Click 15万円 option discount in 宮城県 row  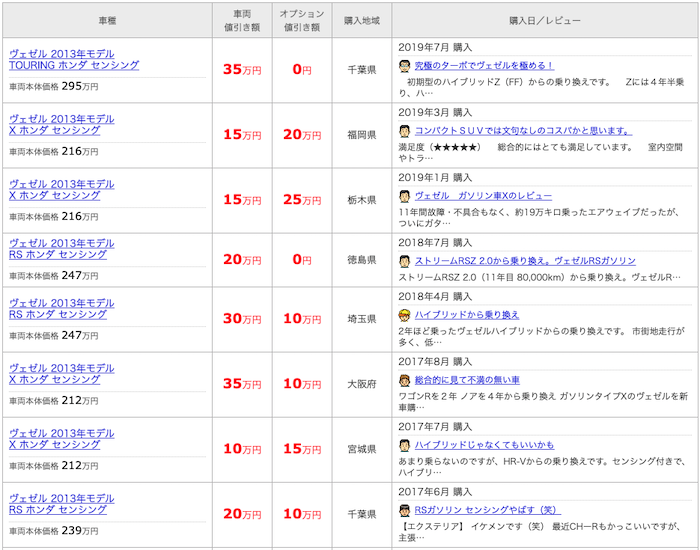(x=302, y=449)
